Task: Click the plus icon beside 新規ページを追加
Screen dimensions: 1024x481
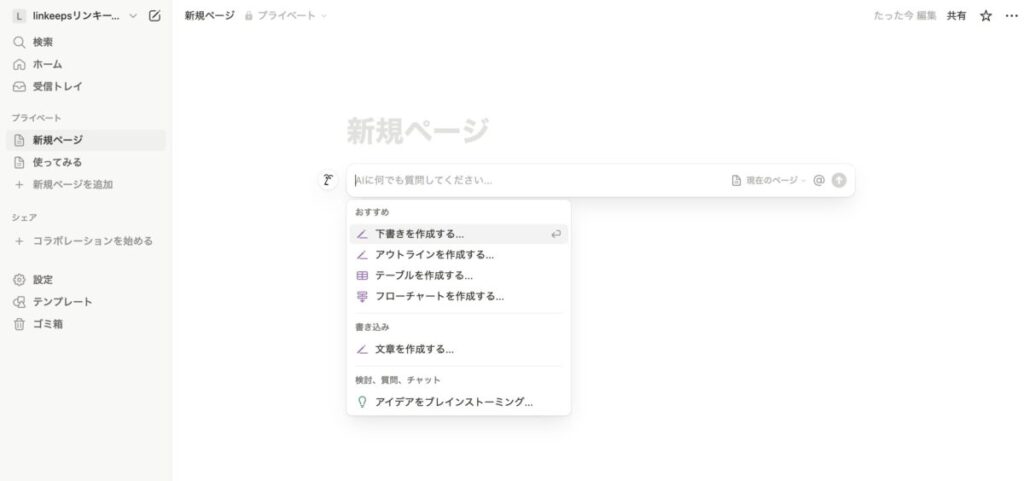Action: (x=20, y=185)
